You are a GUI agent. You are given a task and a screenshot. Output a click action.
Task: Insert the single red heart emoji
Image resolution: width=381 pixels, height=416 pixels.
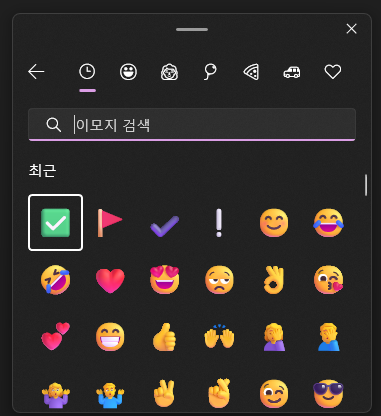coord(110,280)
